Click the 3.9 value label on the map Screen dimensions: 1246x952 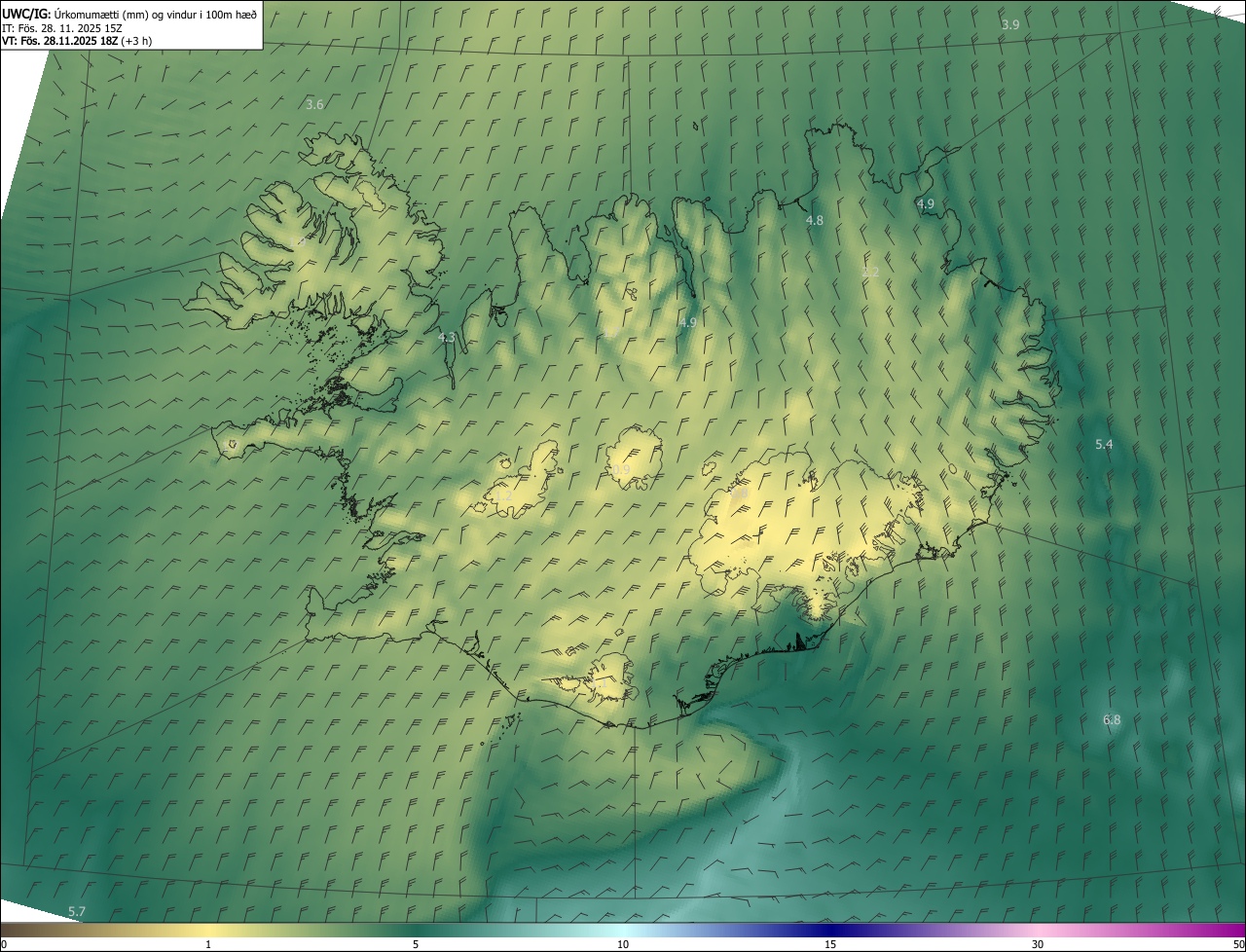click(x=1010, y=24)
